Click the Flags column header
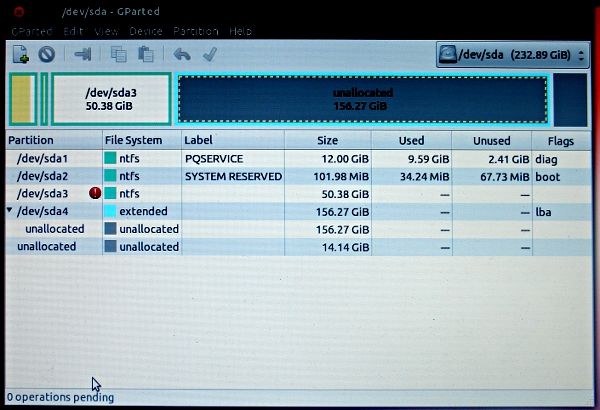Image resolution: width=600 pixels, height=410 pixels. (561, 141)
